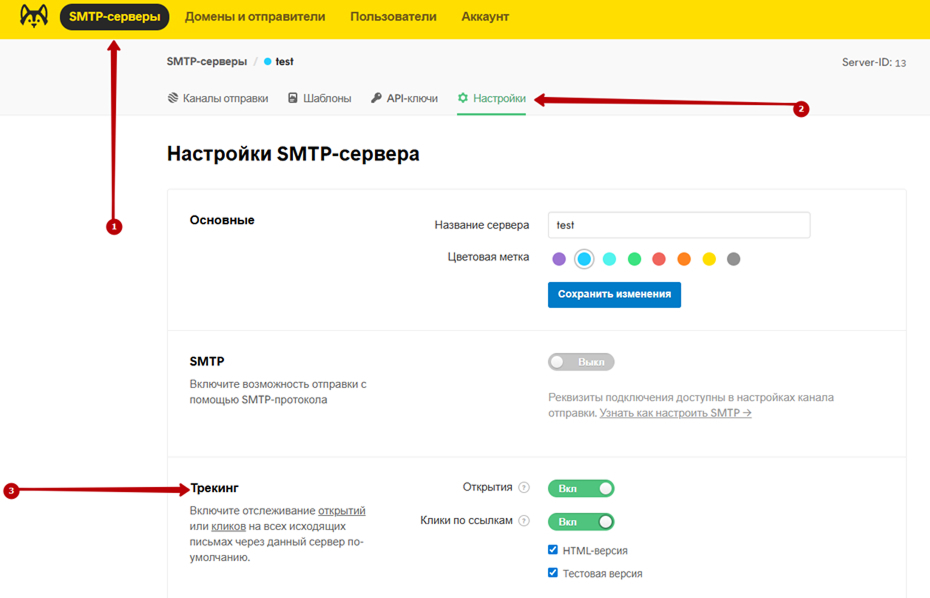
Task: Go to Аккаунт in top navigation
Action: [485, 17]
